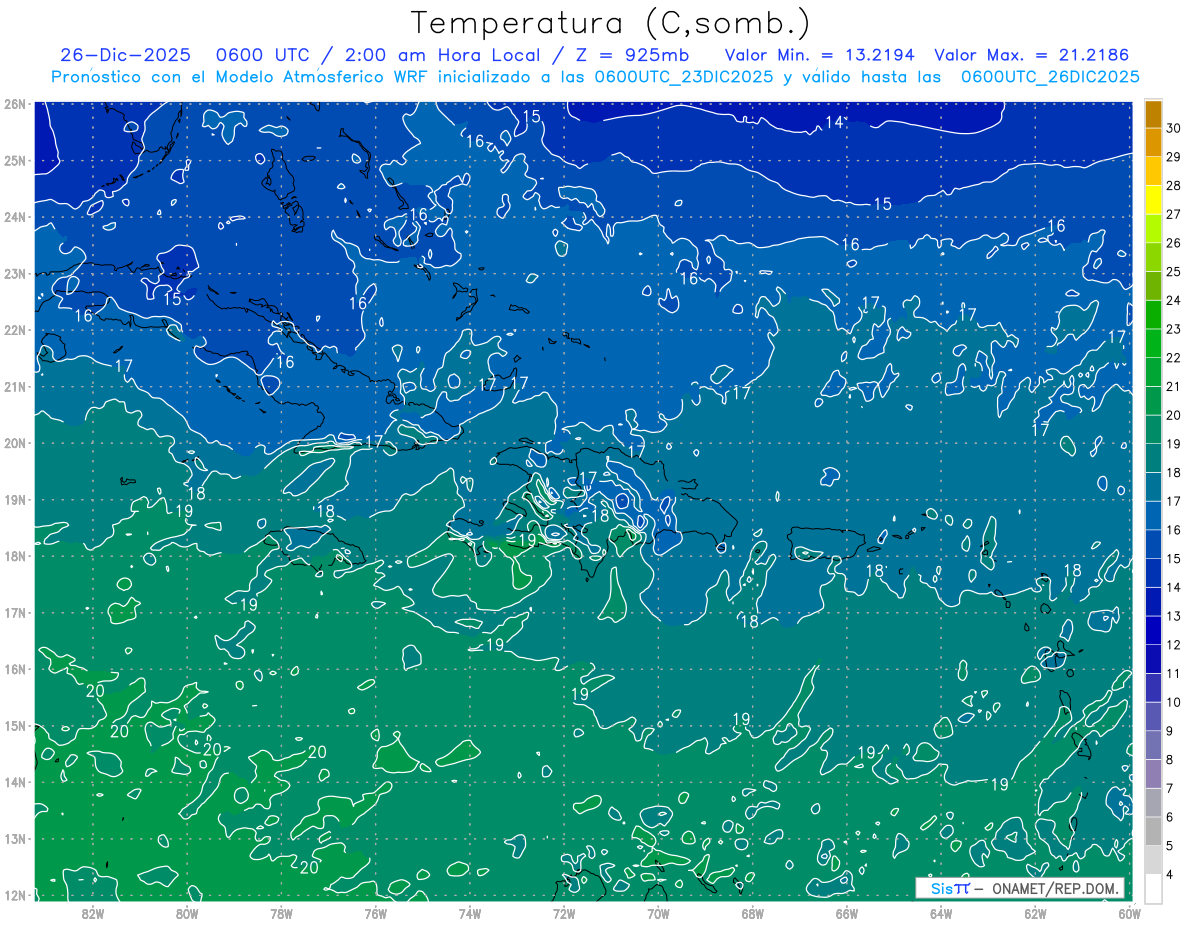Click the color scale label "22"
This screenshot has width=1200, height=927.
[1173, 358]
